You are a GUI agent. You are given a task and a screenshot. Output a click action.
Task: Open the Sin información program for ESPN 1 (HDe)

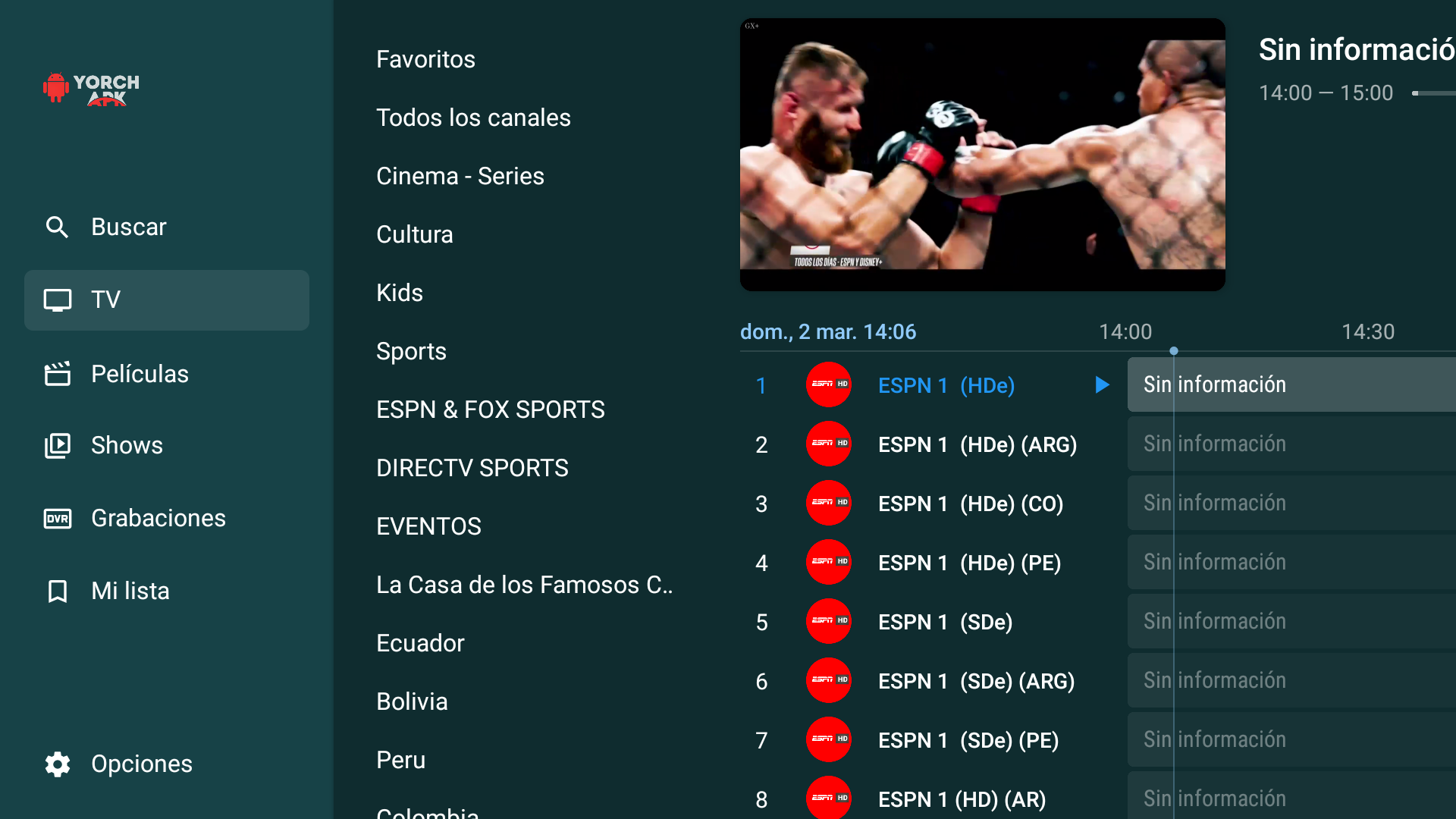[x=1289, y=384]
